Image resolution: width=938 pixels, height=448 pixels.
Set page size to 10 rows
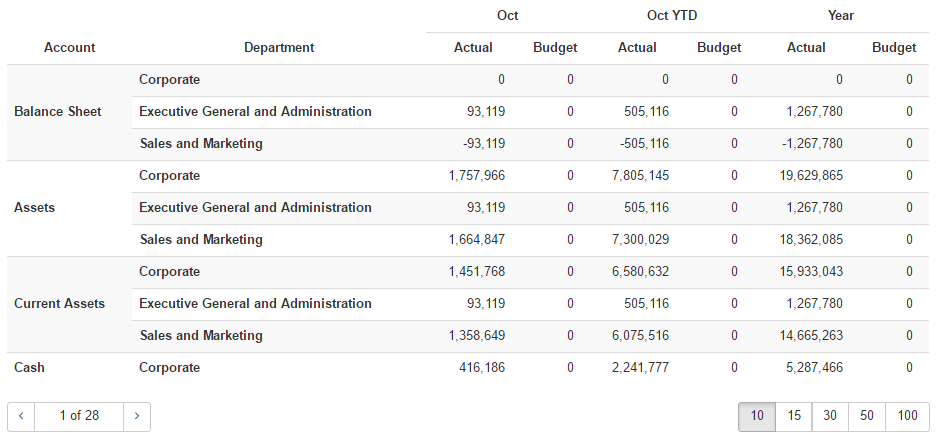click(757, 416)
